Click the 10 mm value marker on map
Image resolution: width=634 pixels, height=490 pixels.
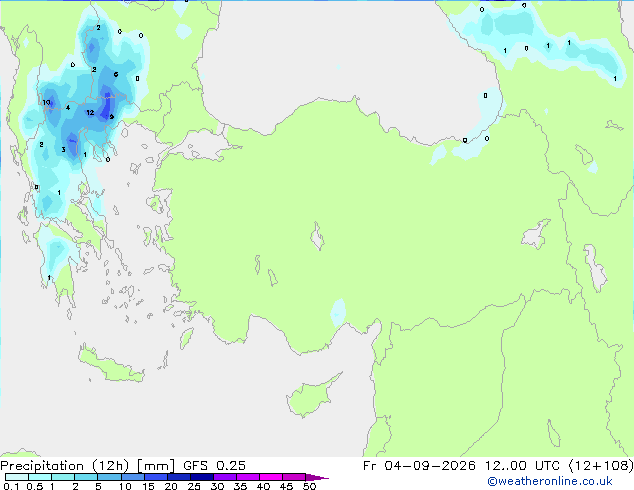pyautogui.click(x=46, y=102)
